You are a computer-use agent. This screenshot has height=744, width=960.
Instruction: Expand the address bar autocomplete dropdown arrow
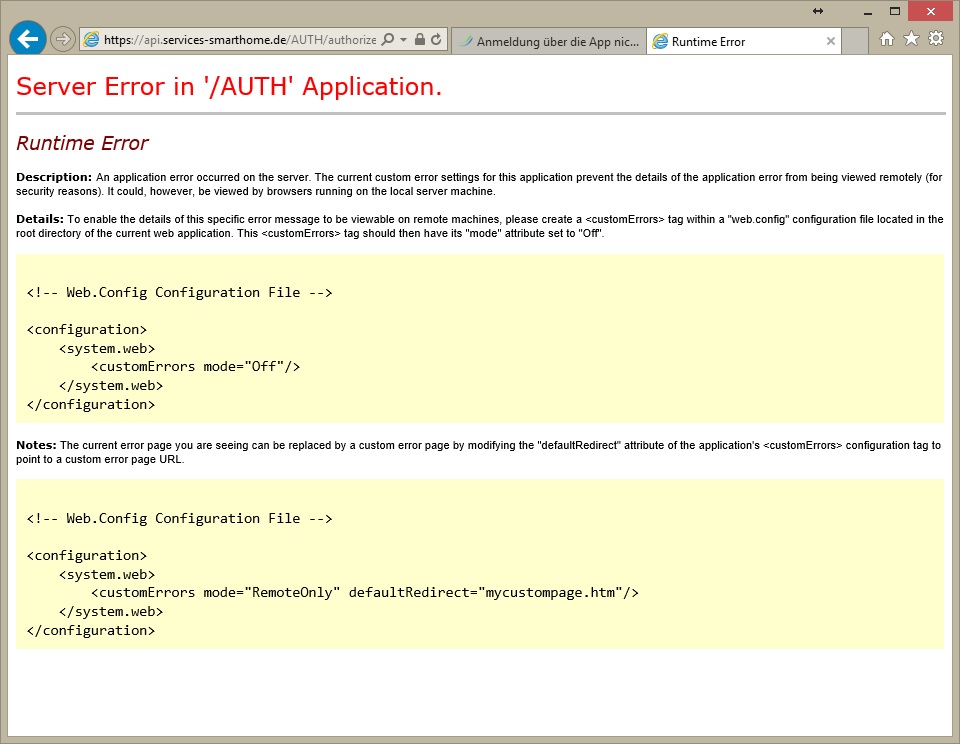coord(403,40)
